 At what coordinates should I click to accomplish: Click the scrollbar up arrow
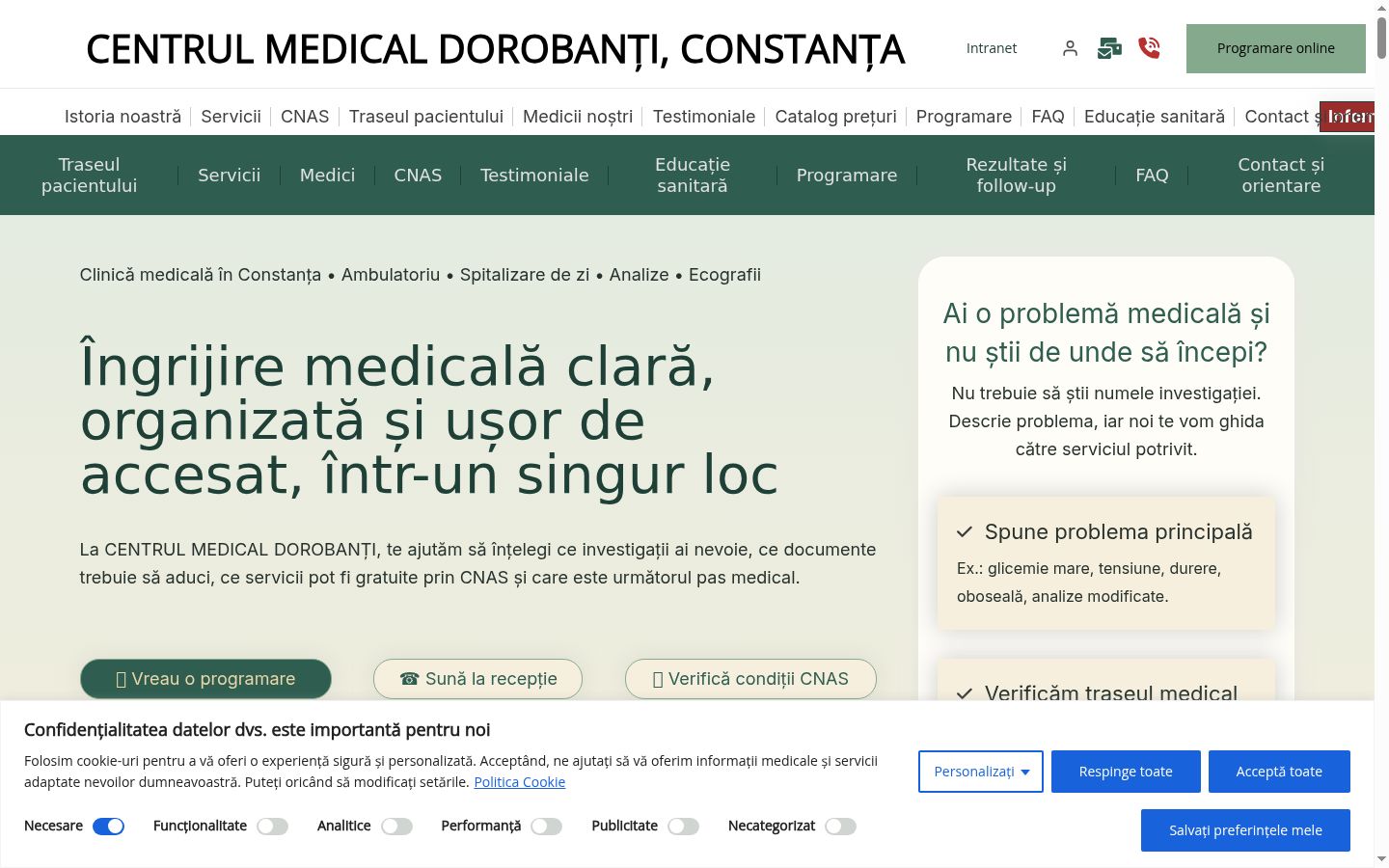coord(1381,7)
